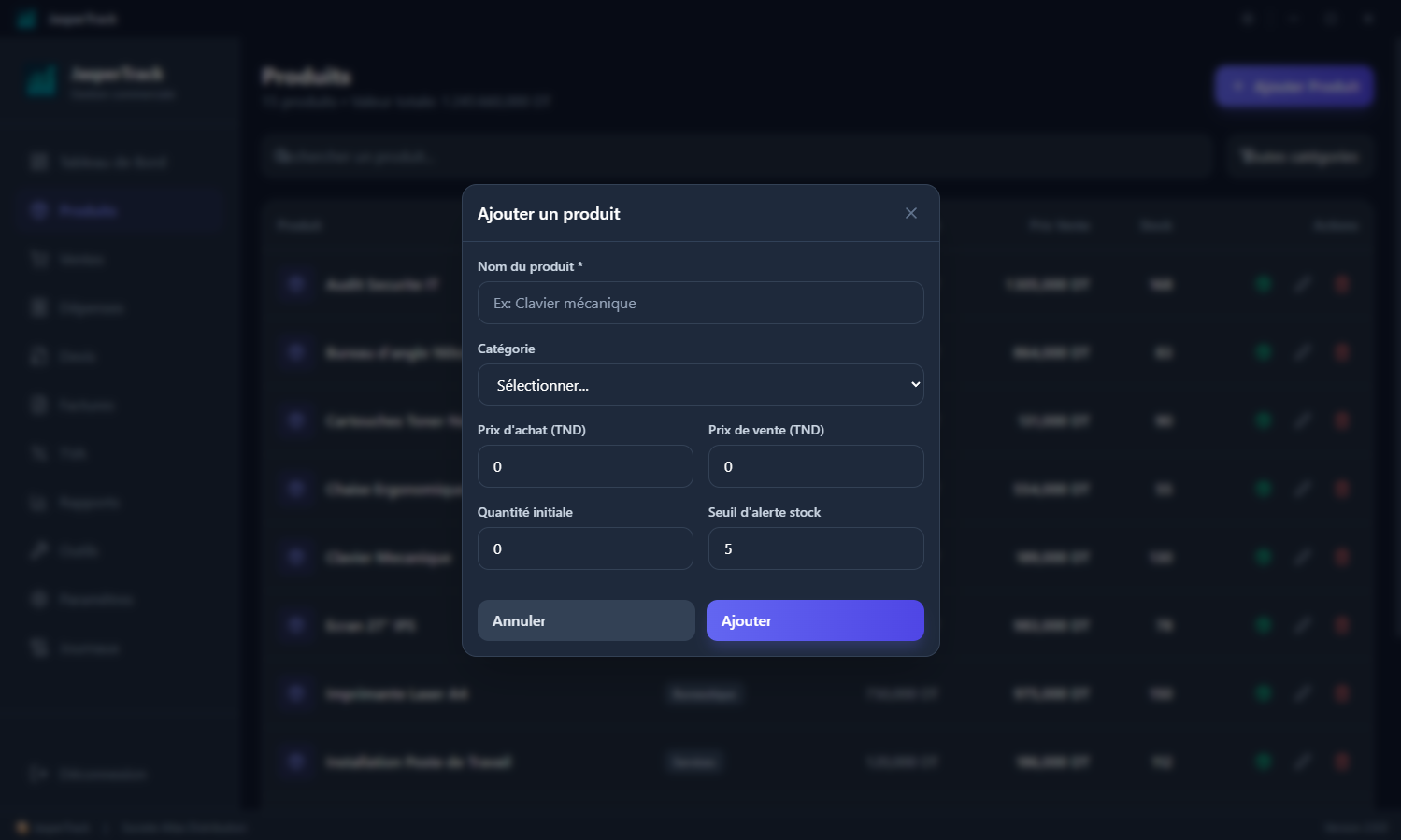Click the dialog title 'Ajouter un produit'
Image resolution: width=1401 pixels, height=840 pixels.
(549, 214)
